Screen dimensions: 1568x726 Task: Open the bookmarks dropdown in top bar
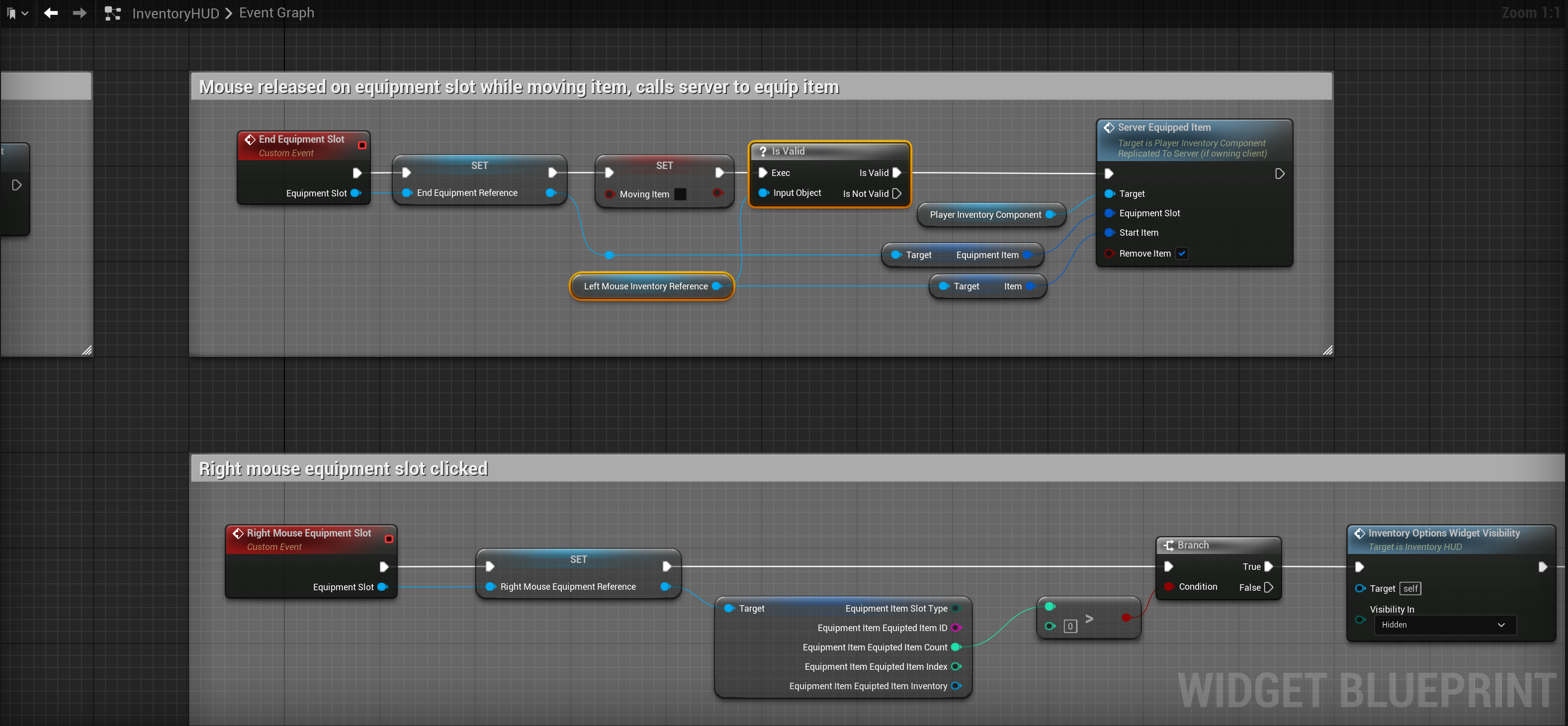(17, 13)
